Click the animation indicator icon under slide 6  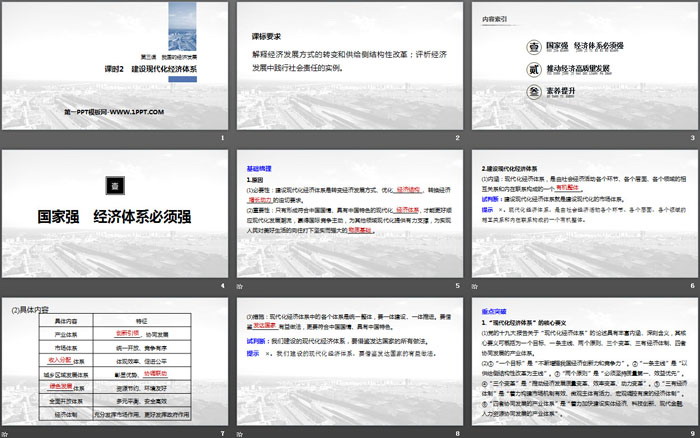(x=477, y=286)
